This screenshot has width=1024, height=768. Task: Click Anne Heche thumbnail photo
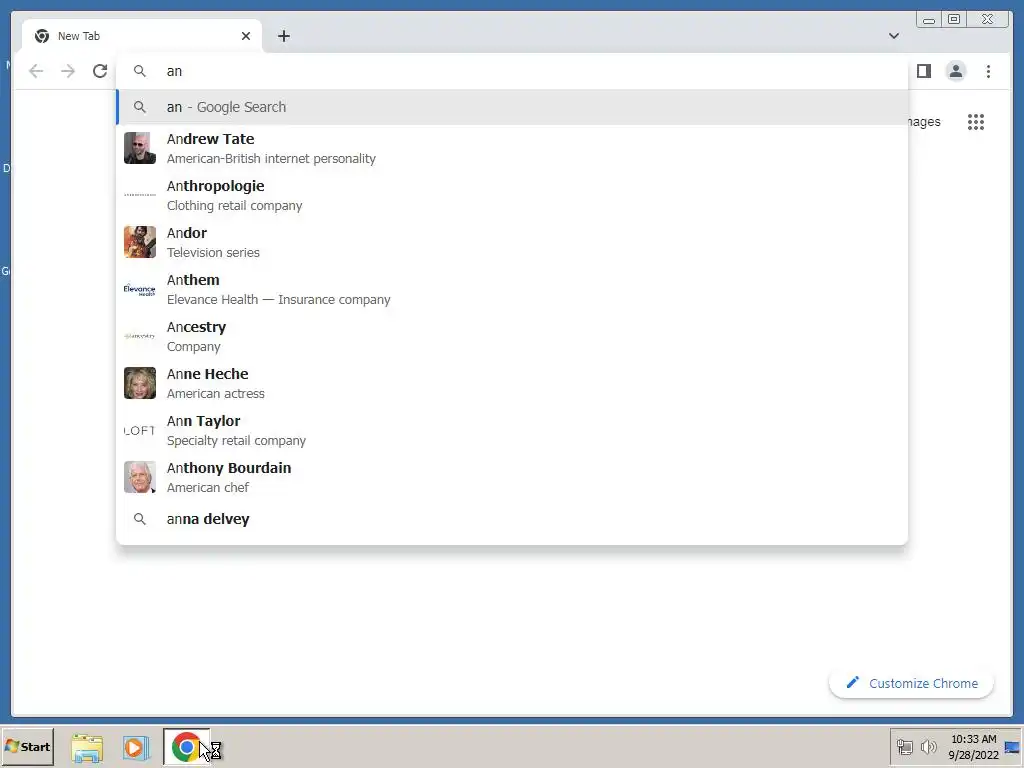[140, 383]
